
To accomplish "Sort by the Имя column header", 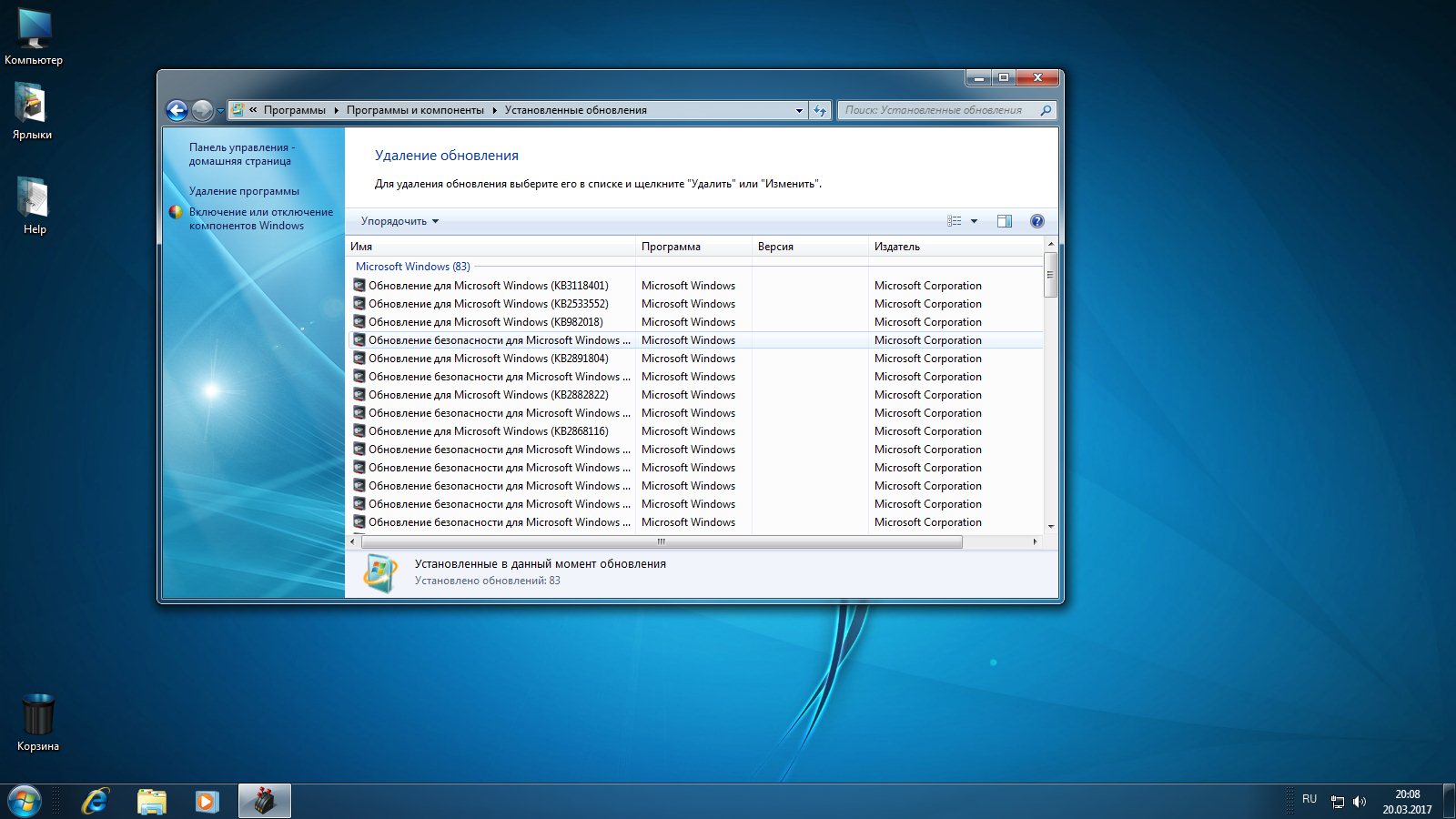I will tap(490, 247).
